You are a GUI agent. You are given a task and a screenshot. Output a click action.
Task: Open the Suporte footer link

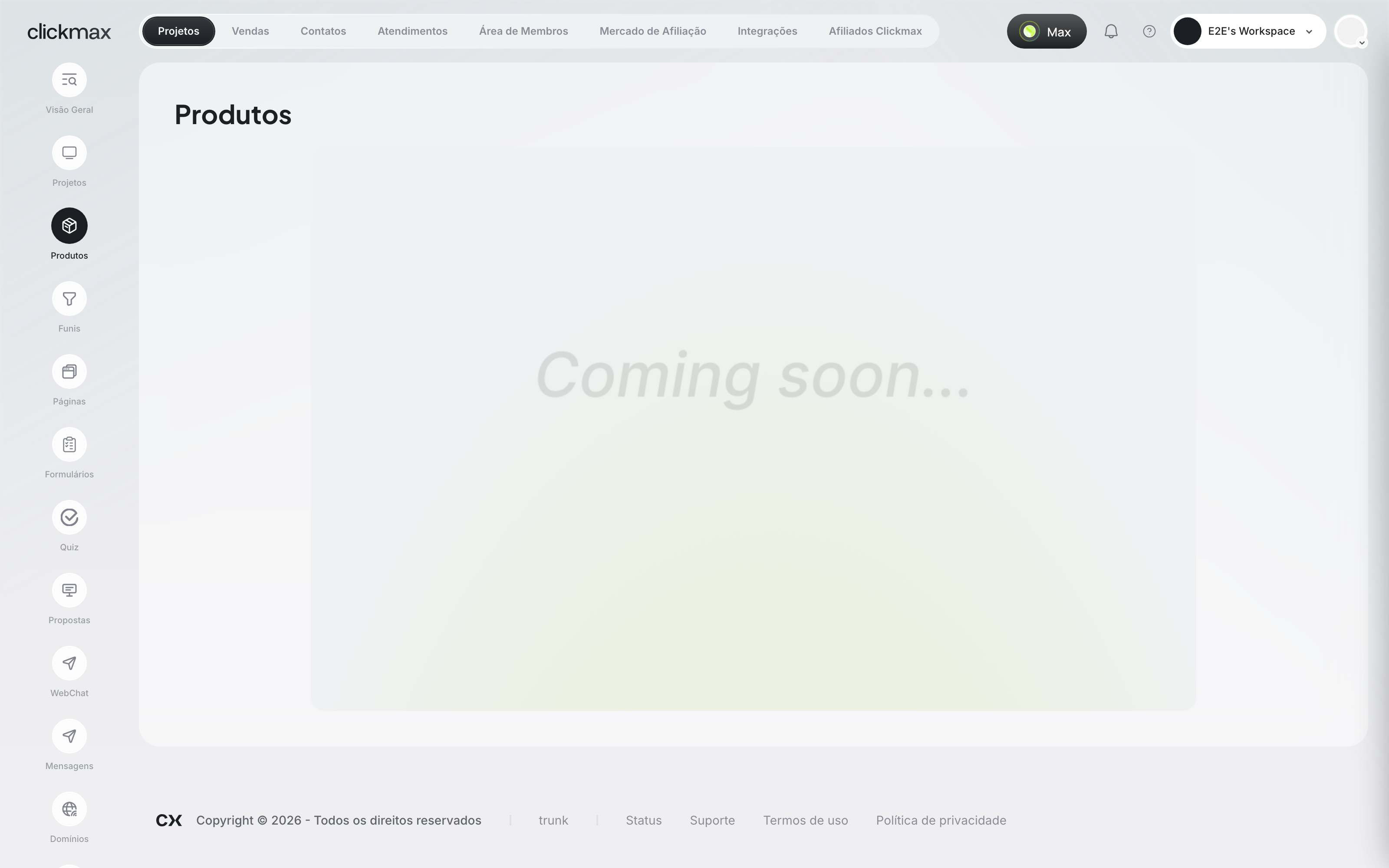(x=712, y=820)
